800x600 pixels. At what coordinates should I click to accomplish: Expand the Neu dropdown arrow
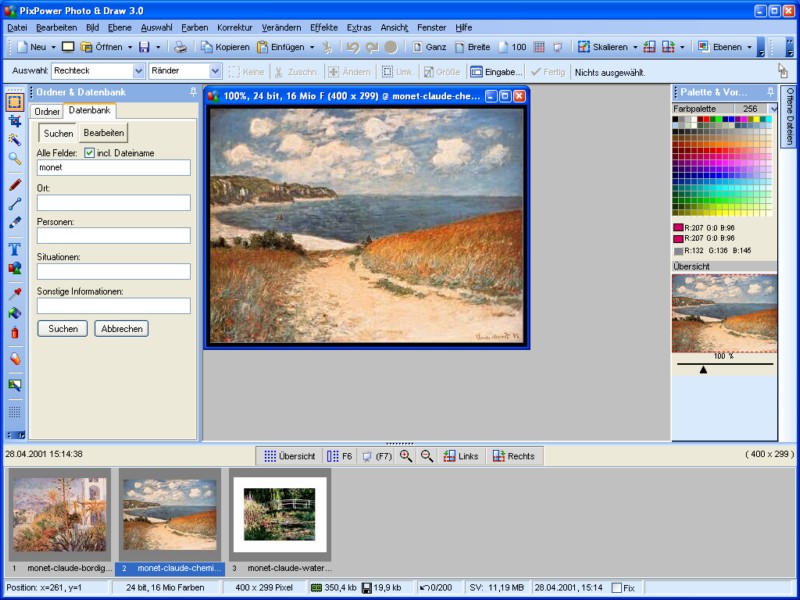[x=53, y=47]
